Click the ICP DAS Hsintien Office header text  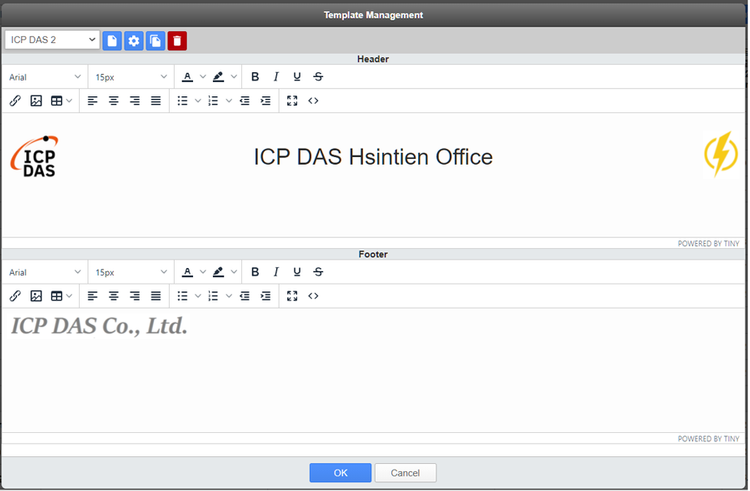pyautogui.click(x=373, y=157)
